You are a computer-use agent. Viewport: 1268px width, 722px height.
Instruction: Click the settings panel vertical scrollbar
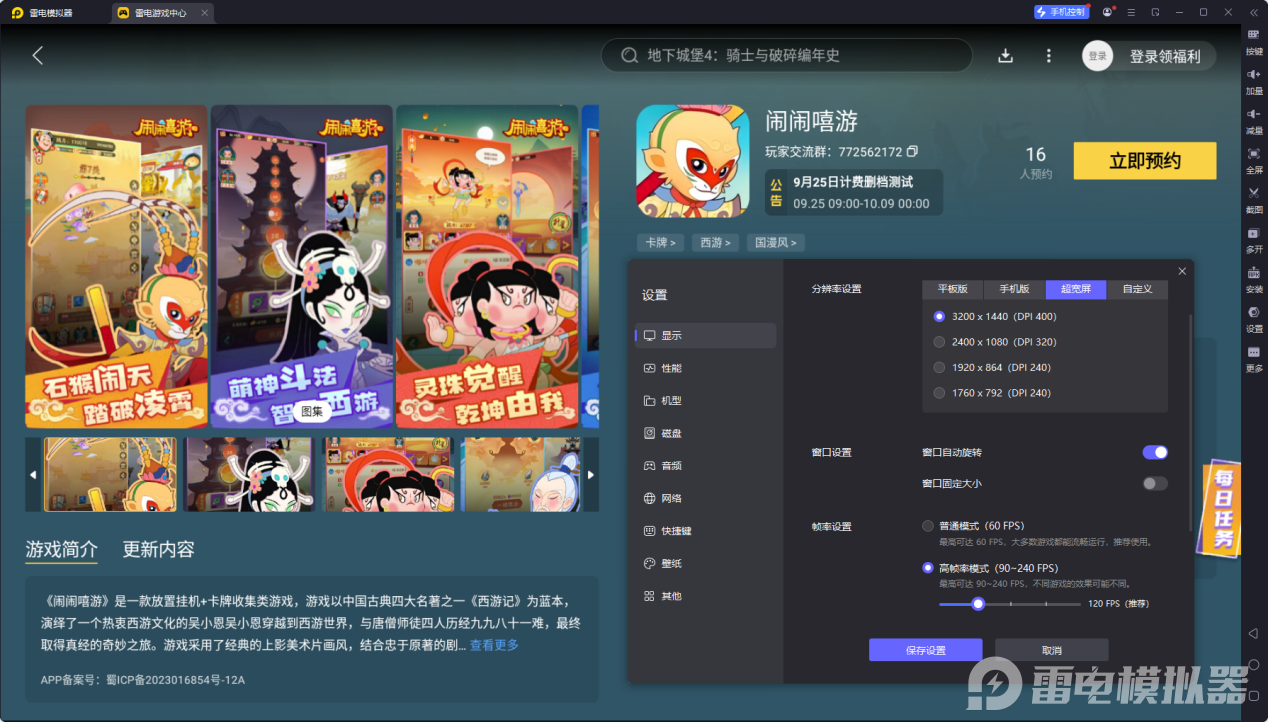[x=1190, y=420]
